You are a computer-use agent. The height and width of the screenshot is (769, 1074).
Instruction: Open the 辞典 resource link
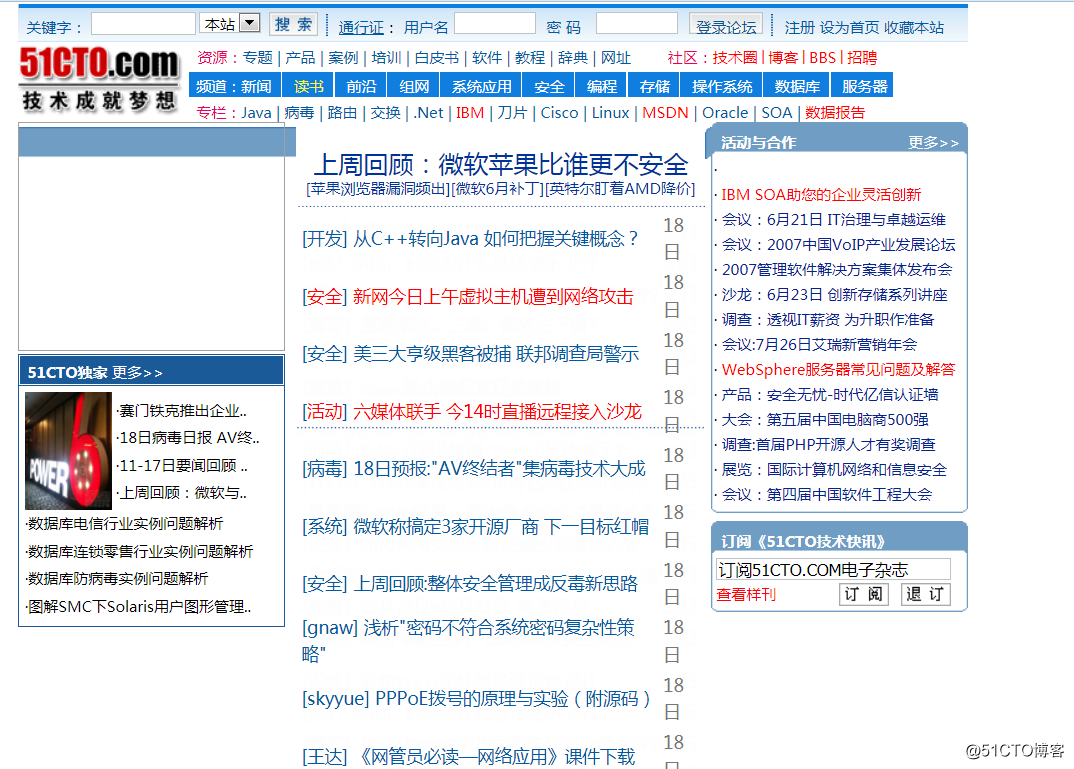coord(573,58)
